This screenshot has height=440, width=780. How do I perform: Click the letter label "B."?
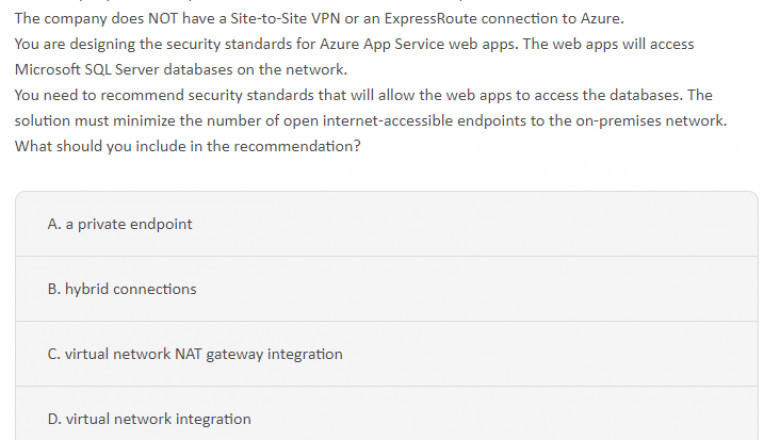tap(54, 289)
